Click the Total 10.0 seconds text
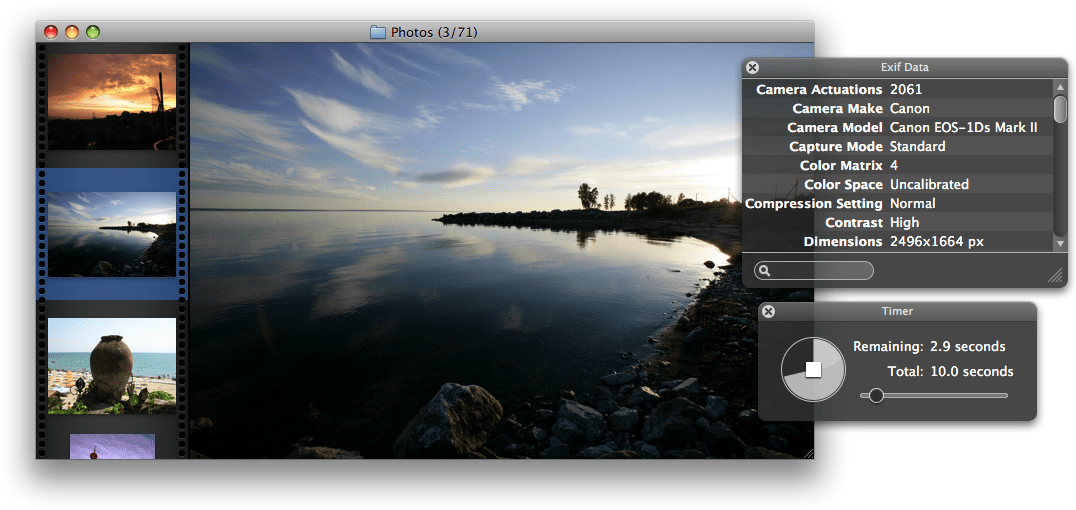Screen dimensions: 1076x510 950,371
